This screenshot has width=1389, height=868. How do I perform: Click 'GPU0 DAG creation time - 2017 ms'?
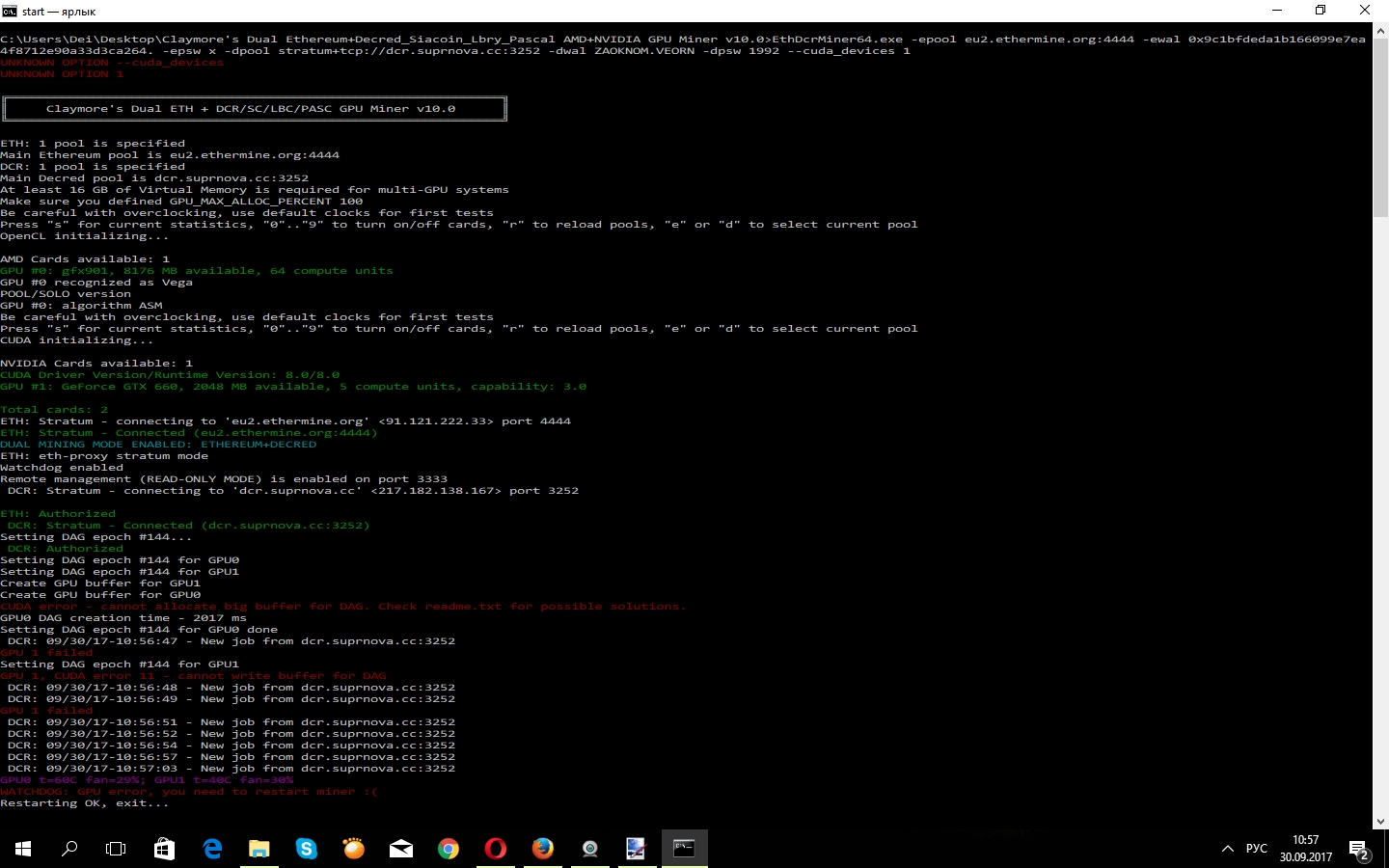123,618
